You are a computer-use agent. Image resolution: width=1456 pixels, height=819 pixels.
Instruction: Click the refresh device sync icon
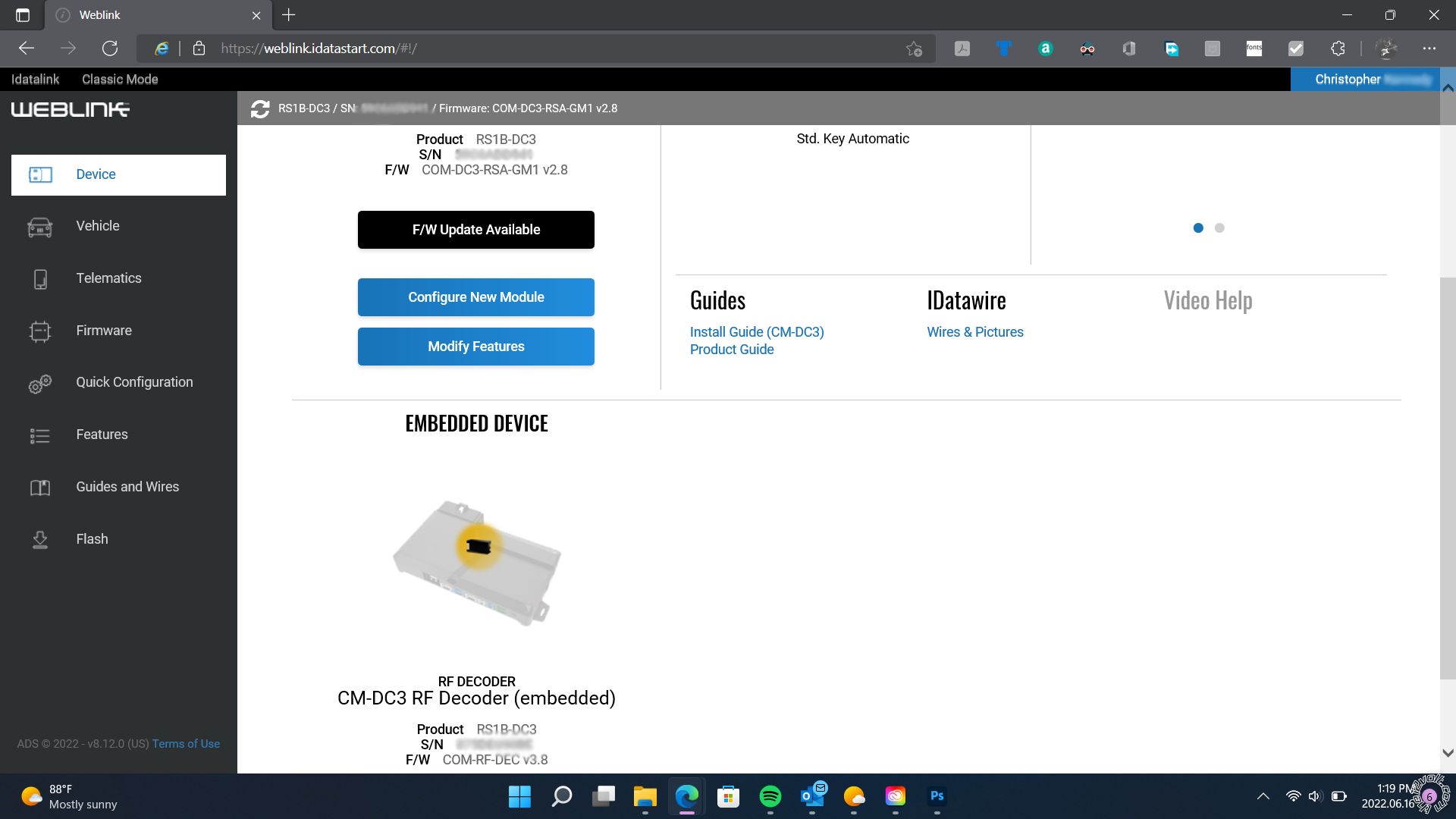(260, 108)
